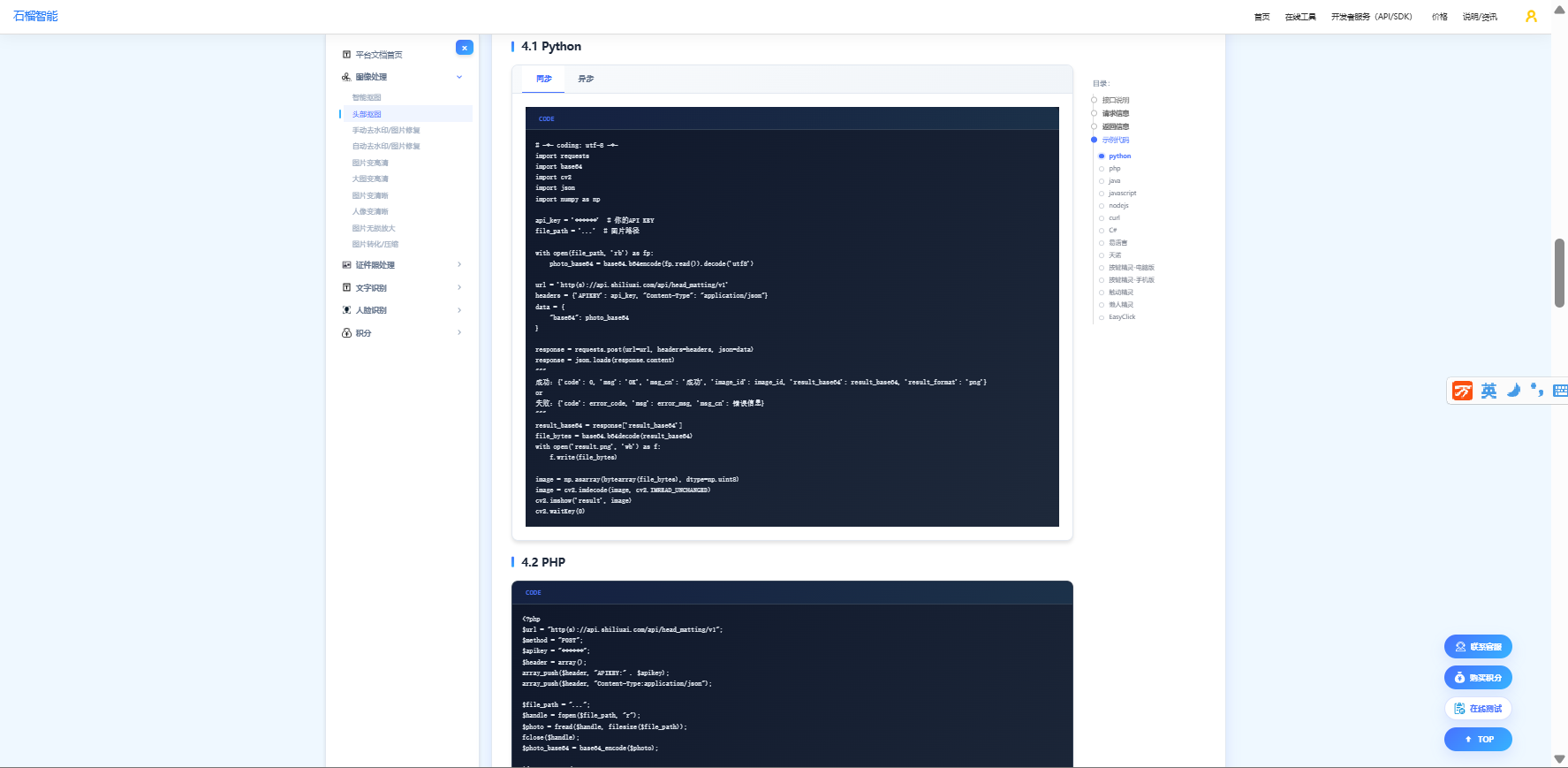Open 手动去水印/图片修复 doc page
Screen dimensions: 1568x768
coord(386,130)
